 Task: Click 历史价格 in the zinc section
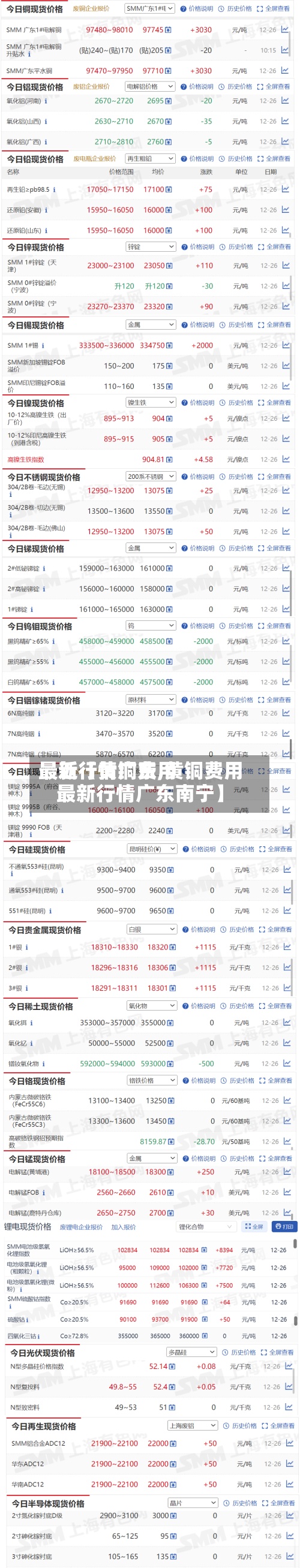coord(236,247)
